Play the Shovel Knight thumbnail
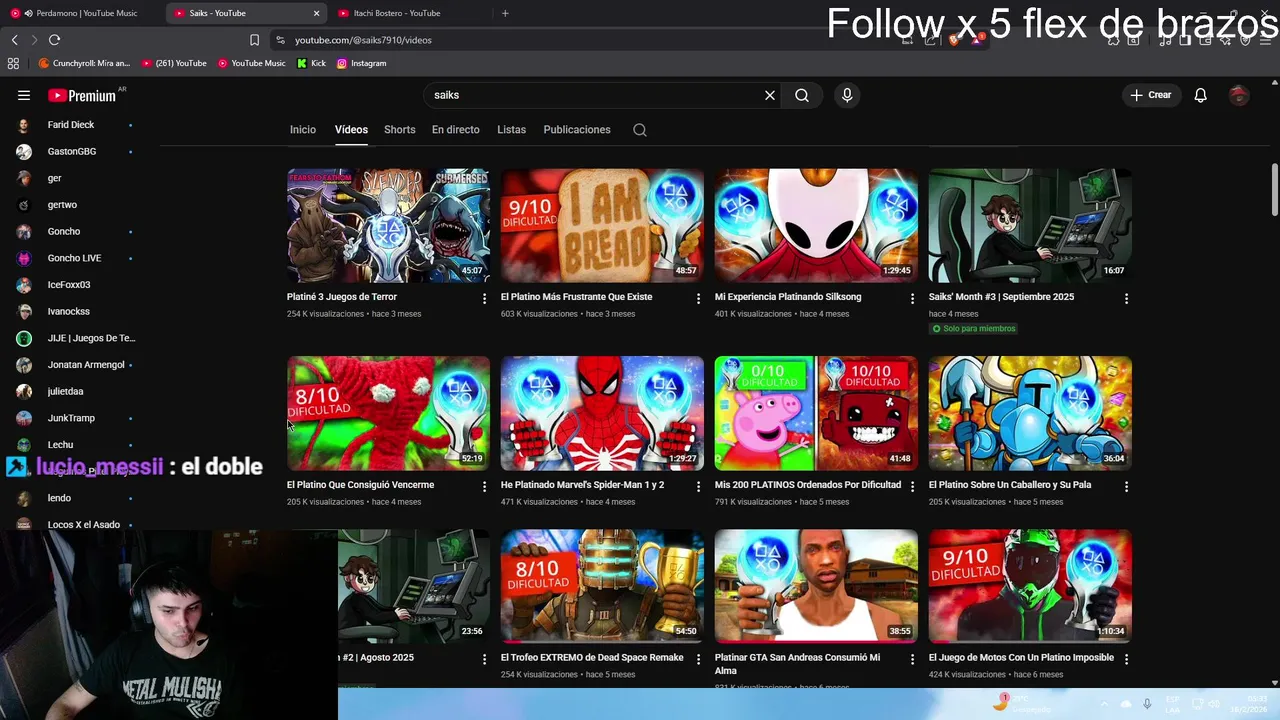Viewport: 1280px width, 720px height. coord(1030,413)
